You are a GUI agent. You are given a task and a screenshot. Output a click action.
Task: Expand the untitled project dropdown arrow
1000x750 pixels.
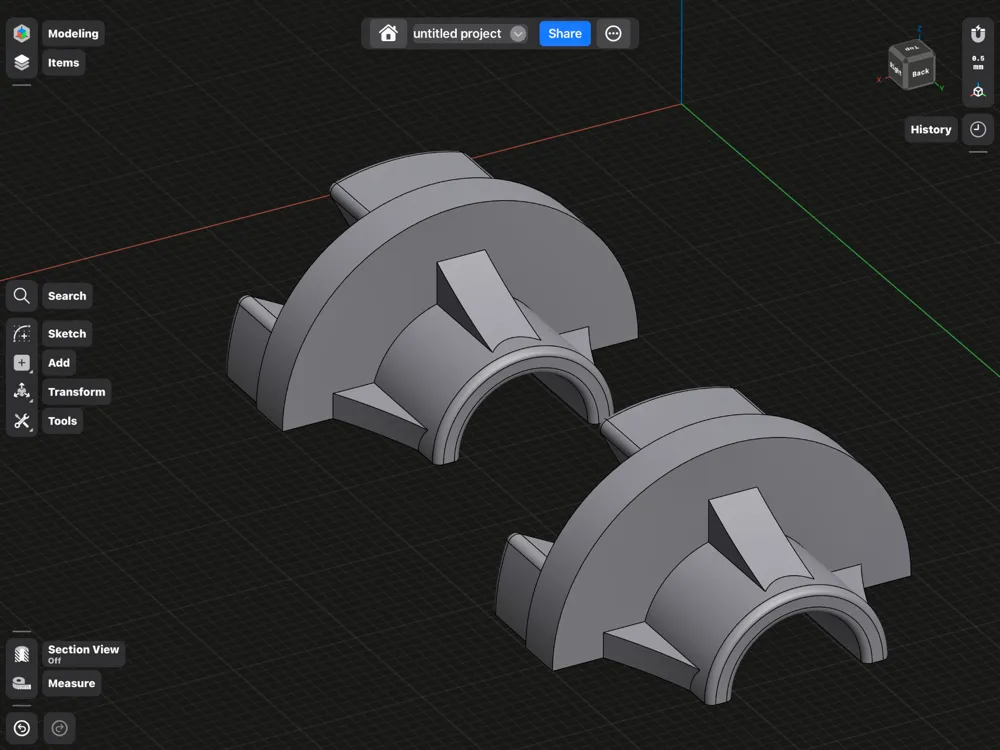518,34
